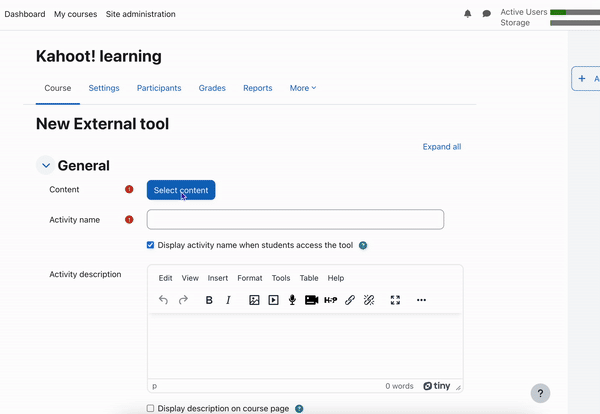Open the More dropdown in course navigation

point(303,88)
